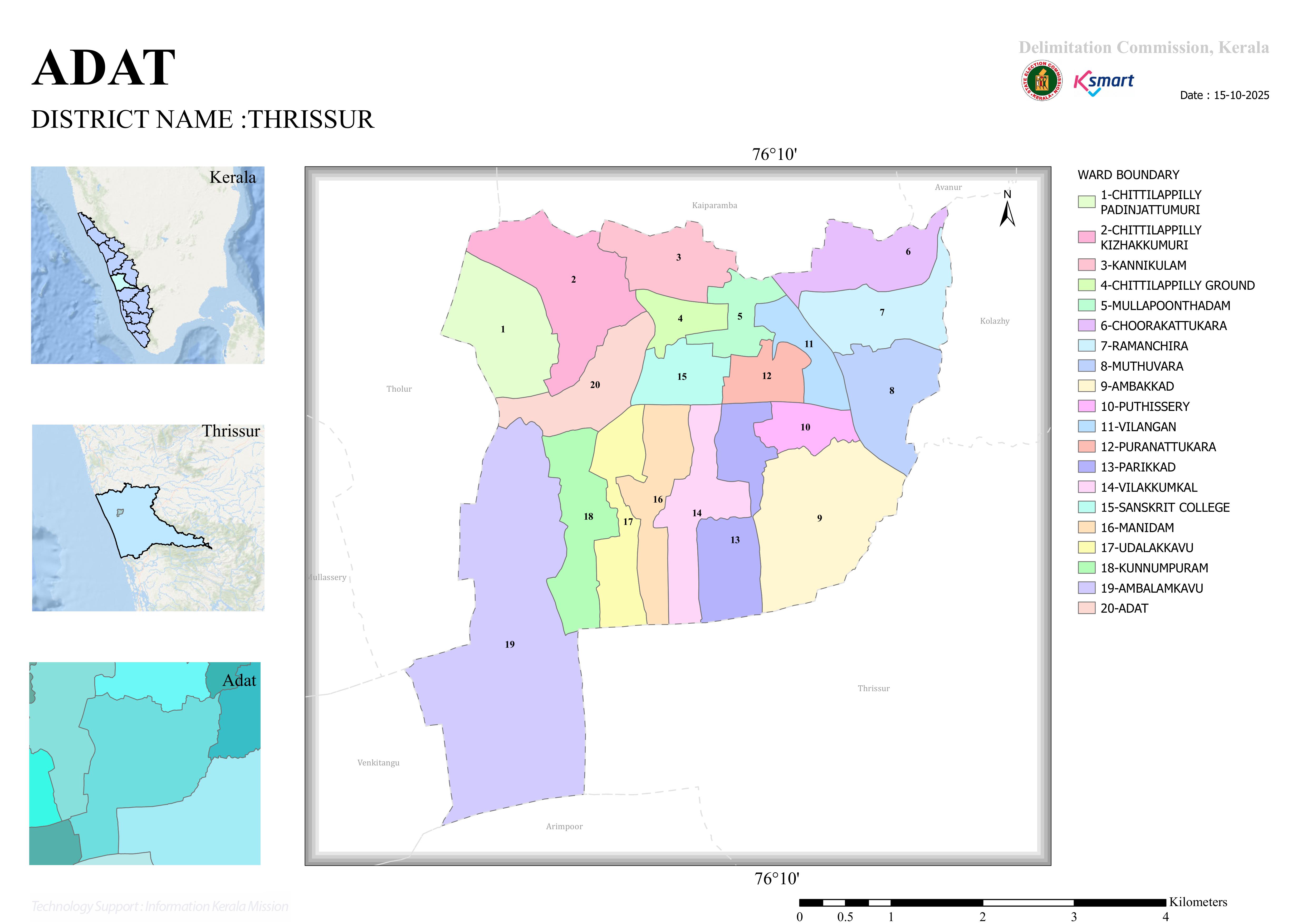Select ward 16 label on the map

click(658, 500)
